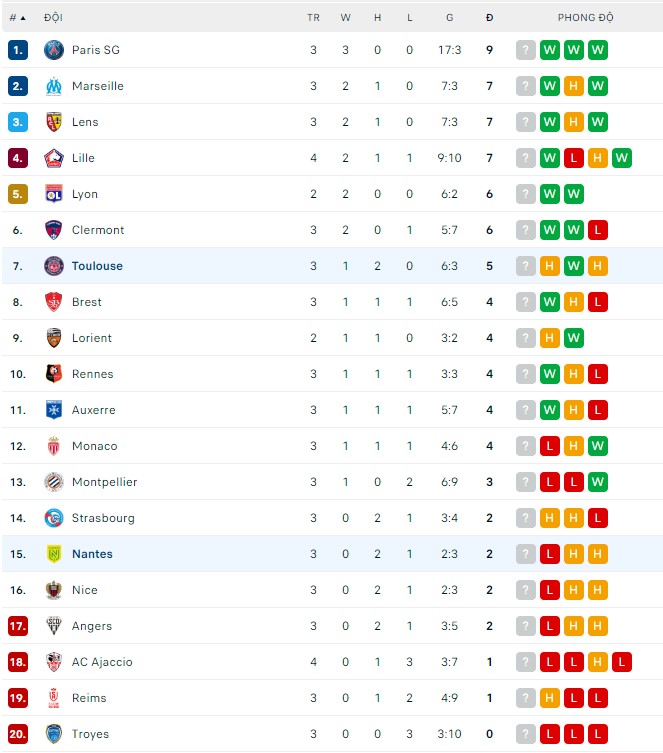The image size is (663, 753).
Task: Sort standings by Đ points column
Action: 489,18
